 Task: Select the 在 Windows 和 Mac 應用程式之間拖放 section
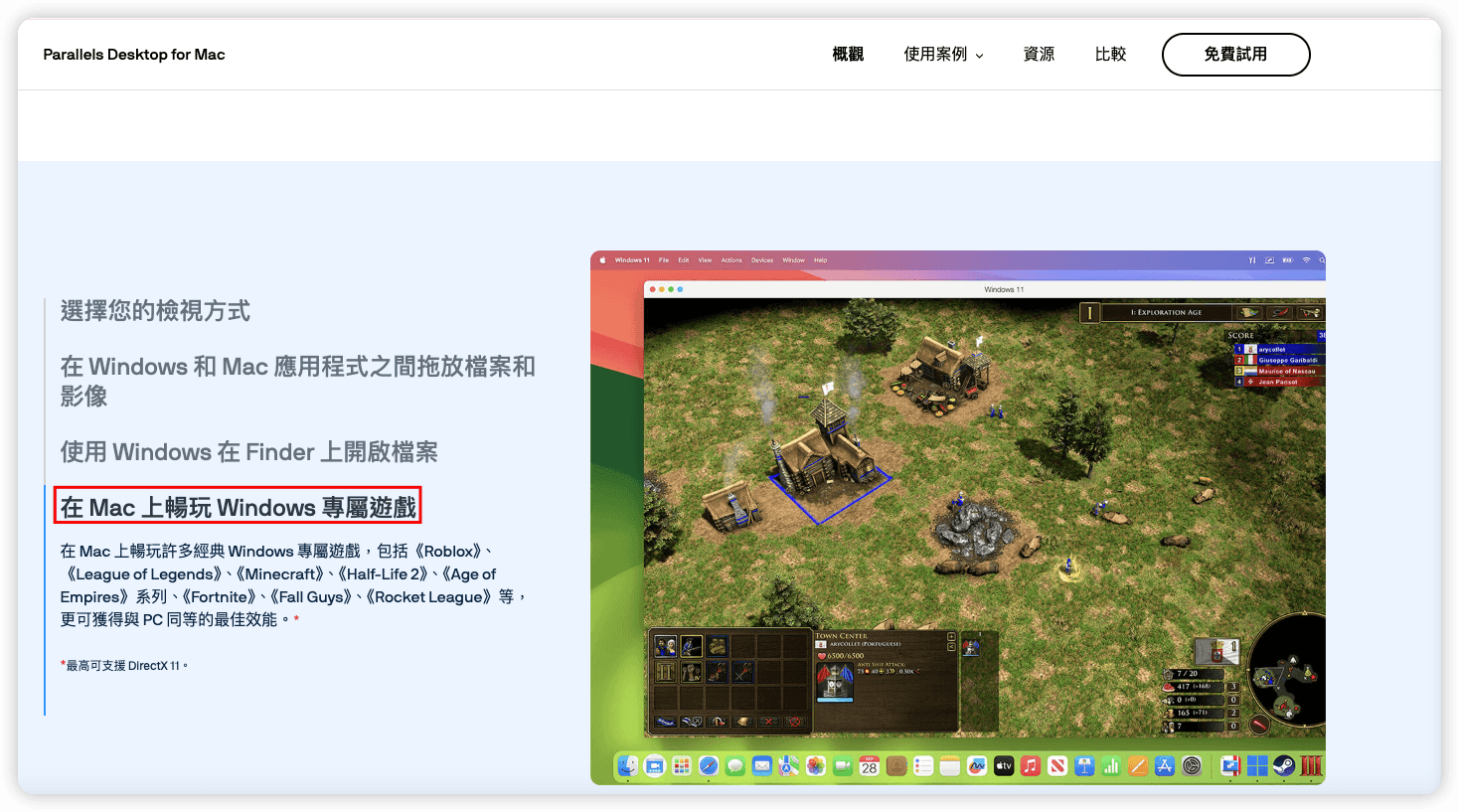coord(298,381)
